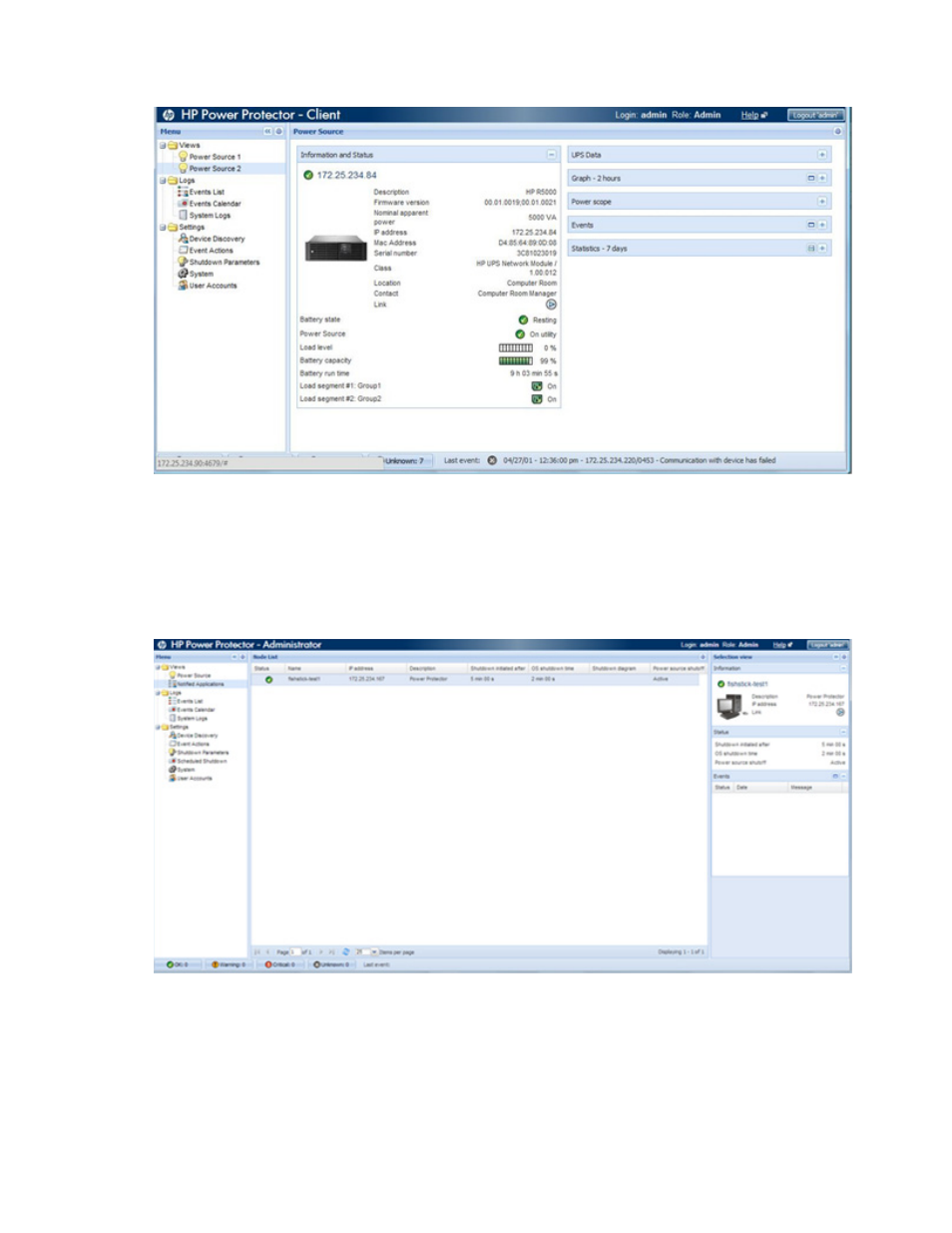This screenshot has width=952, height=1233.
Task: Collapse the Settings folder in Client window
Action: coord(163,228)
